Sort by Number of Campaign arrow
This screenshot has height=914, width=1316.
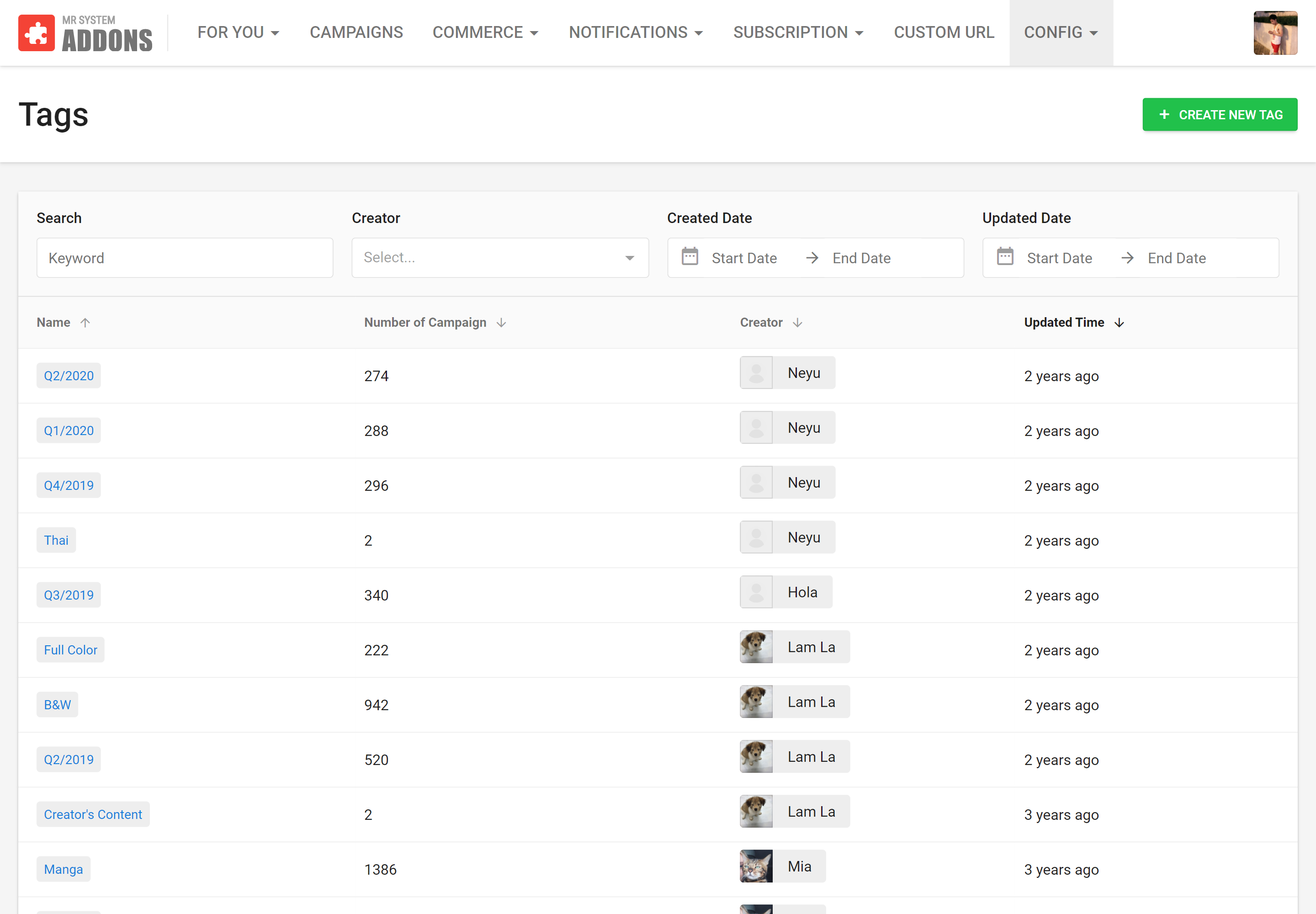(x=501, y=323)
